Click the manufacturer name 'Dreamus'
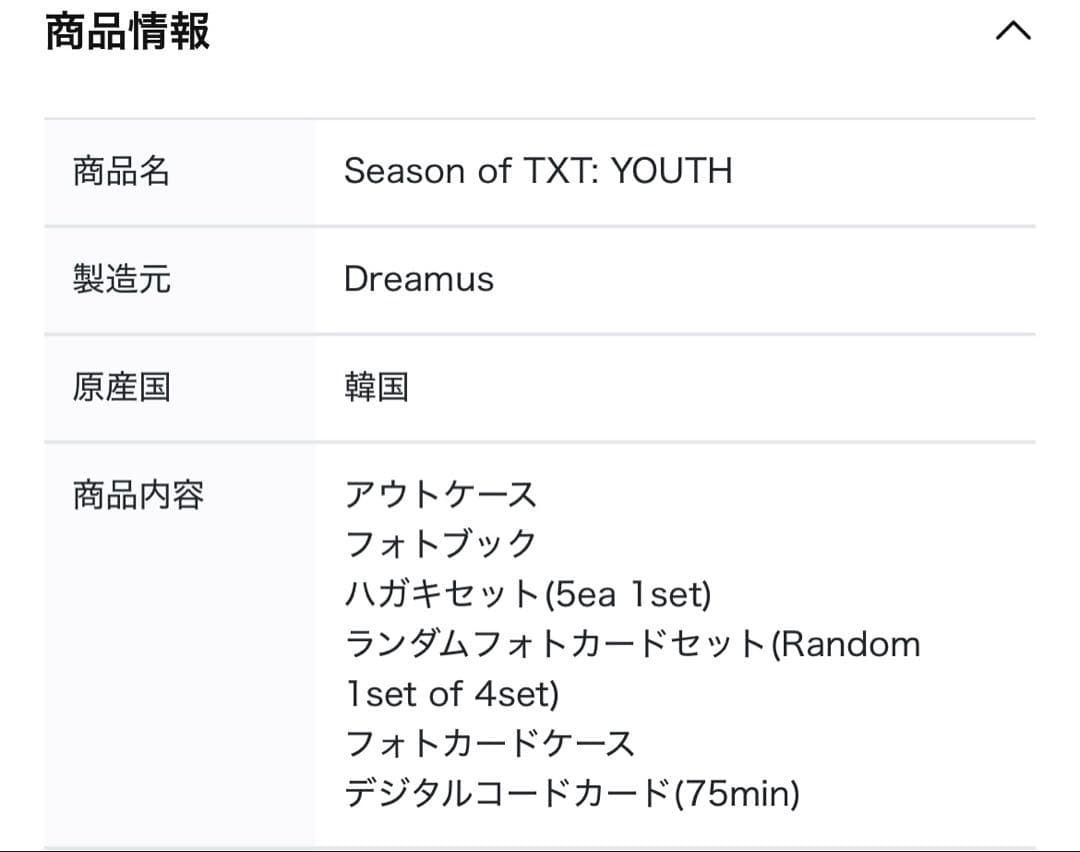Image resolution: width=1080 pixels, height=852 pixels. tap(418, 279)
